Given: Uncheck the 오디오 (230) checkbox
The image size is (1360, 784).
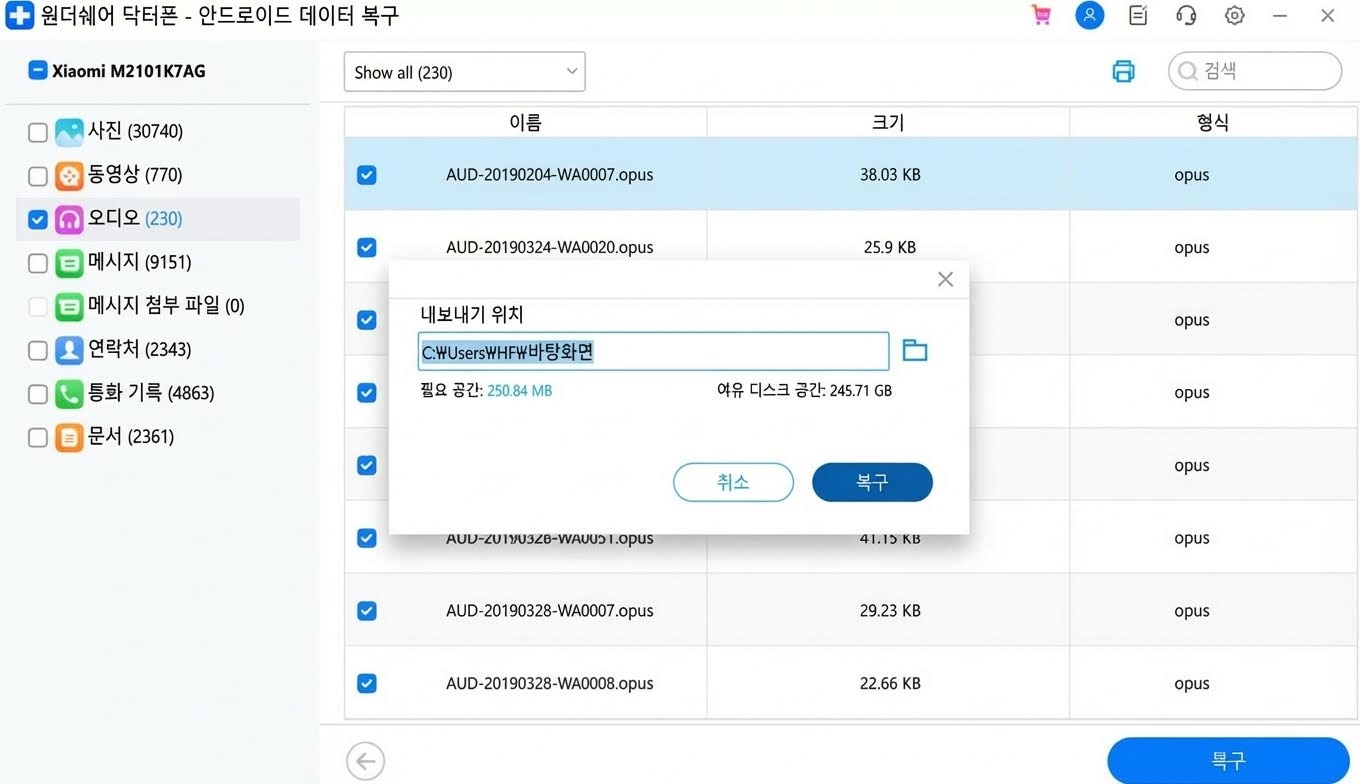Looking at the screenshot, I should (38, 219).
